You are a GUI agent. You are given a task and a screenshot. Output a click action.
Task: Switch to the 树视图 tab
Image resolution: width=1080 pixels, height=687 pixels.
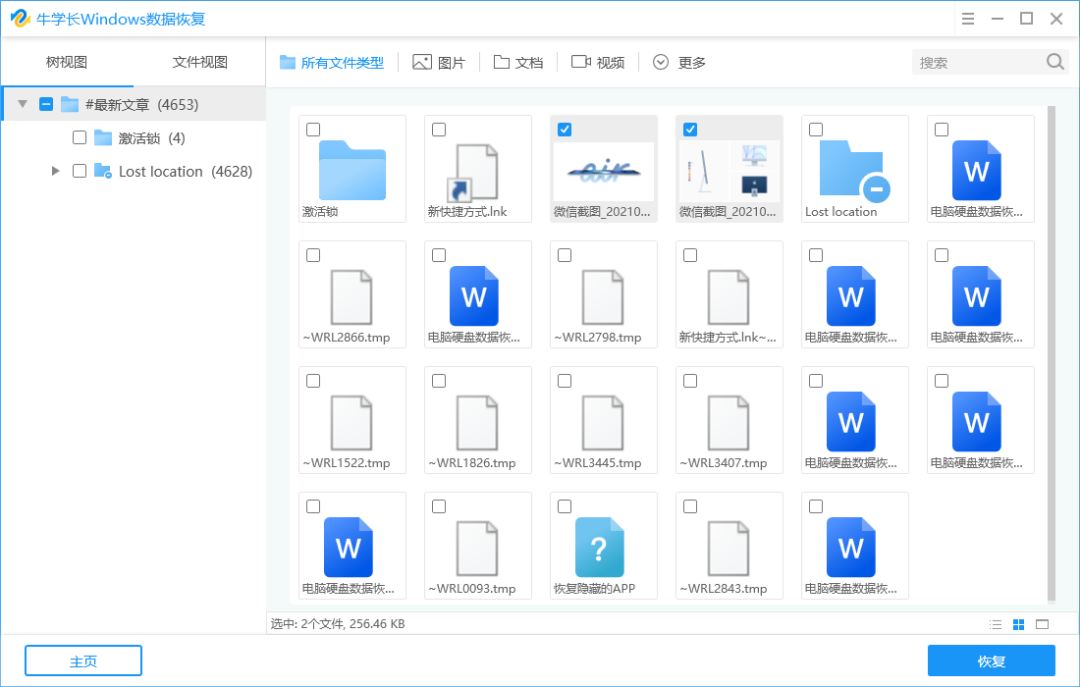tap(67, 61)
